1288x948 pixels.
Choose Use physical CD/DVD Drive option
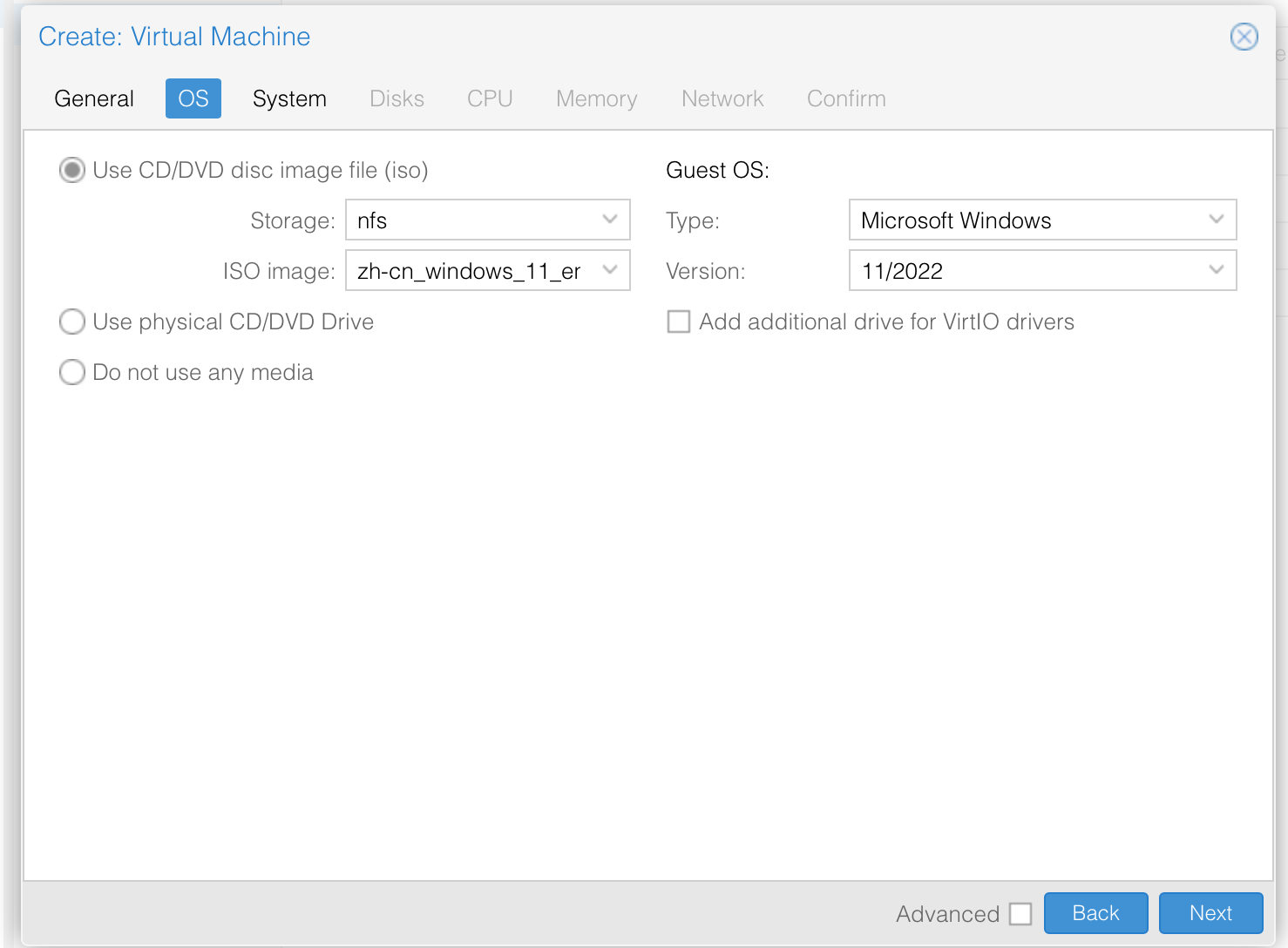(x=71, y=322)
